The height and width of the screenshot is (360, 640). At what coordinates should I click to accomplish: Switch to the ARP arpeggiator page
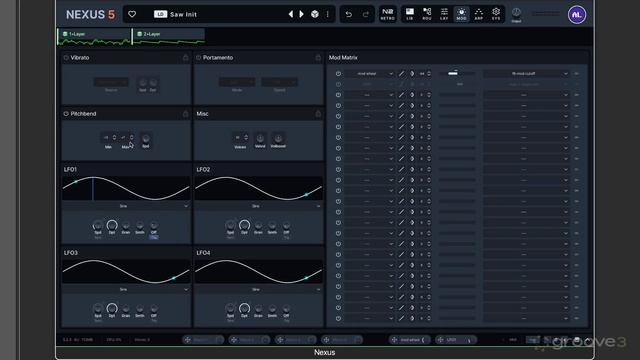click(479, 14)
